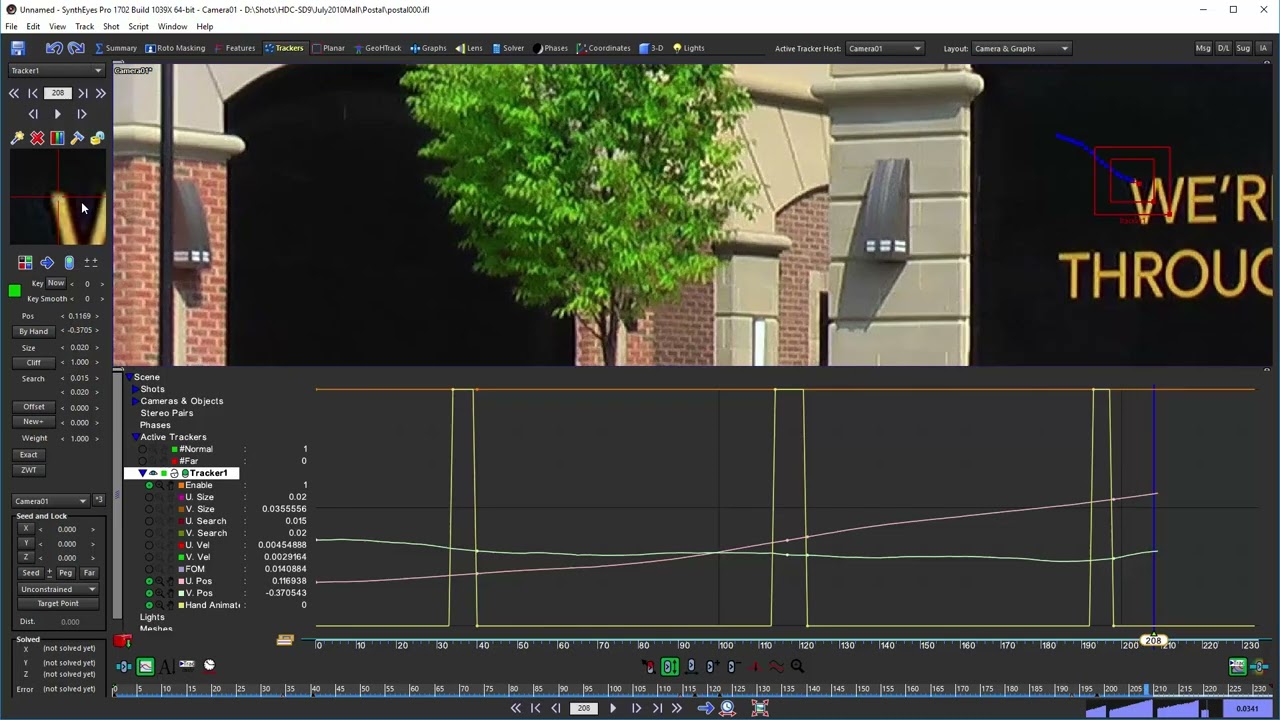Open the Unconstrained constraint dropdown

[x=58, y=589]
